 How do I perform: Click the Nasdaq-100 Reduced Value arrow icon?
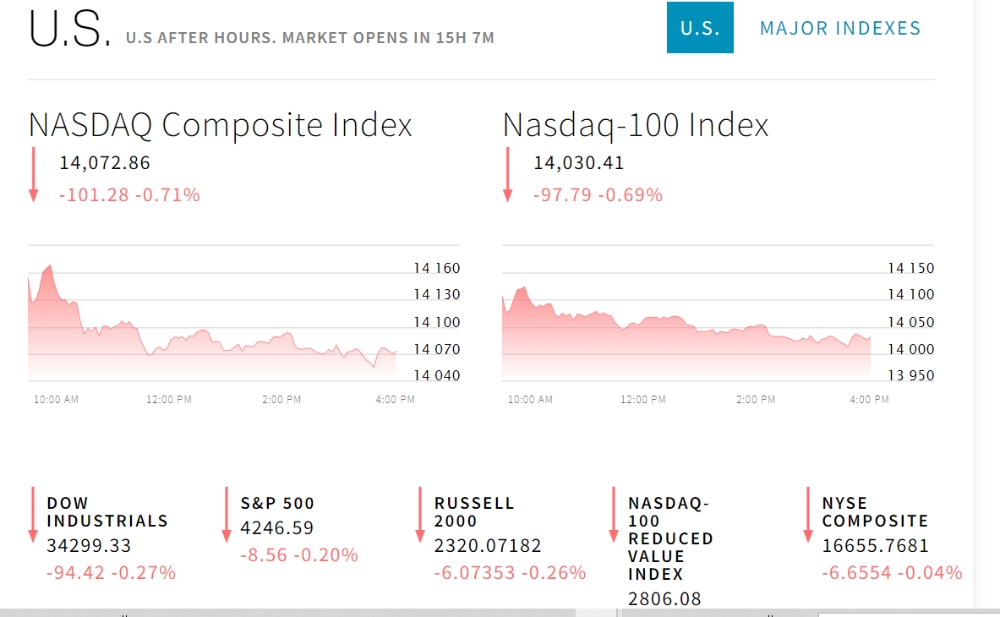pos(614,515)
